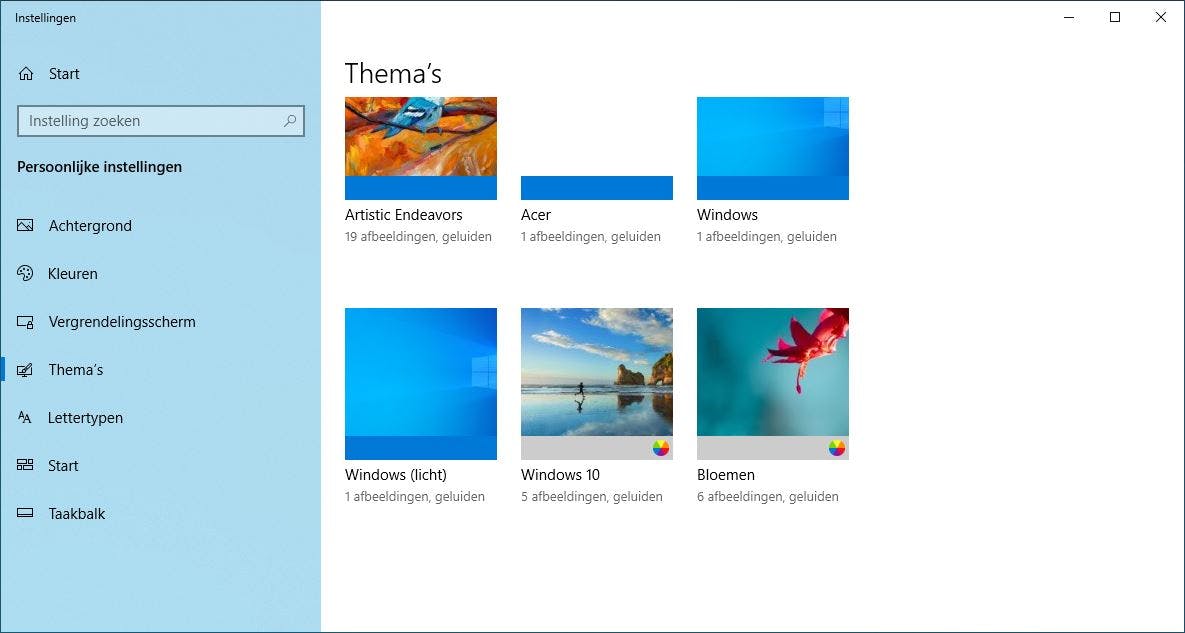Click the Achtergrond picture icon
This screenshot has width=1185, height=633.
coord(25,226)
